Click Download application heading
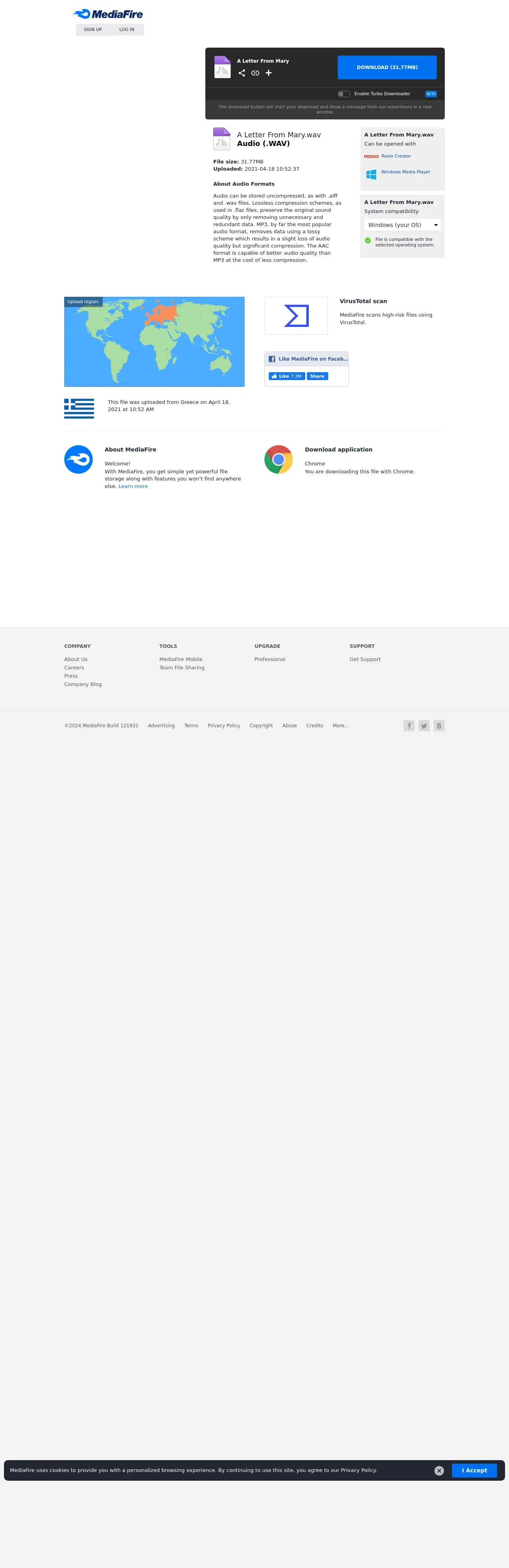509x1568 pixels. click(x=339, y=450)
